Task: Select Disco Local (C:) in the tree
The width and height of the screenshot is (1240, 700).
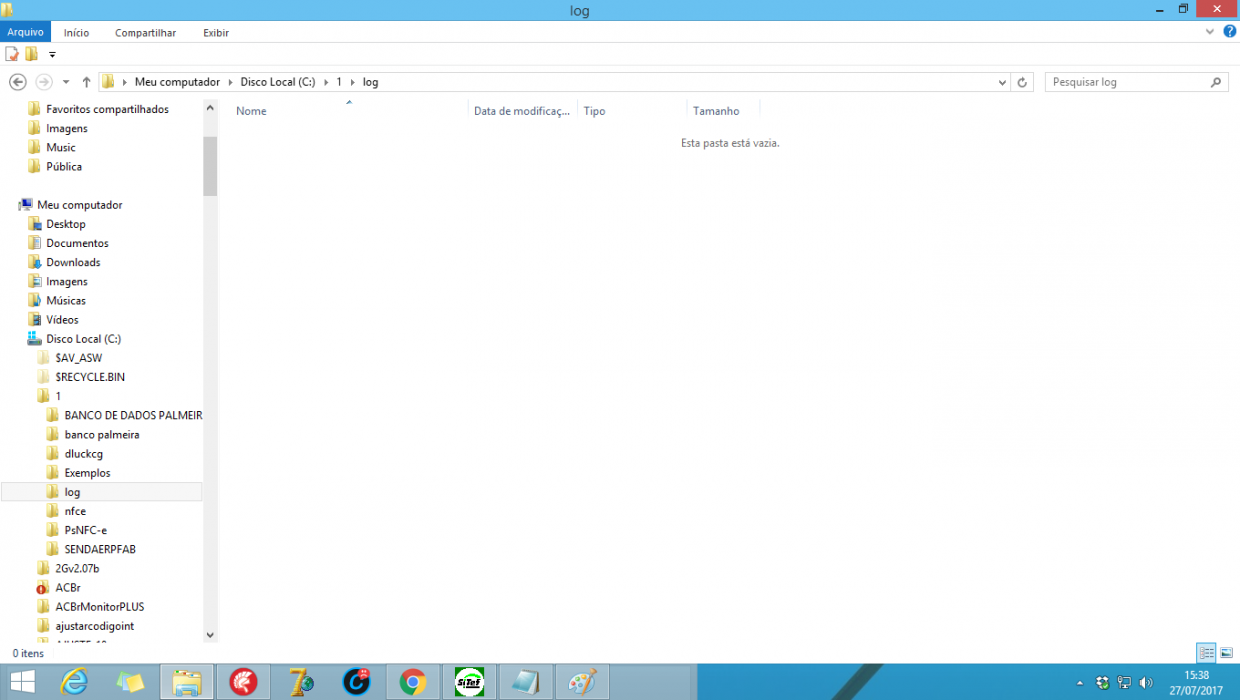Action: click(x=83, y=339)
